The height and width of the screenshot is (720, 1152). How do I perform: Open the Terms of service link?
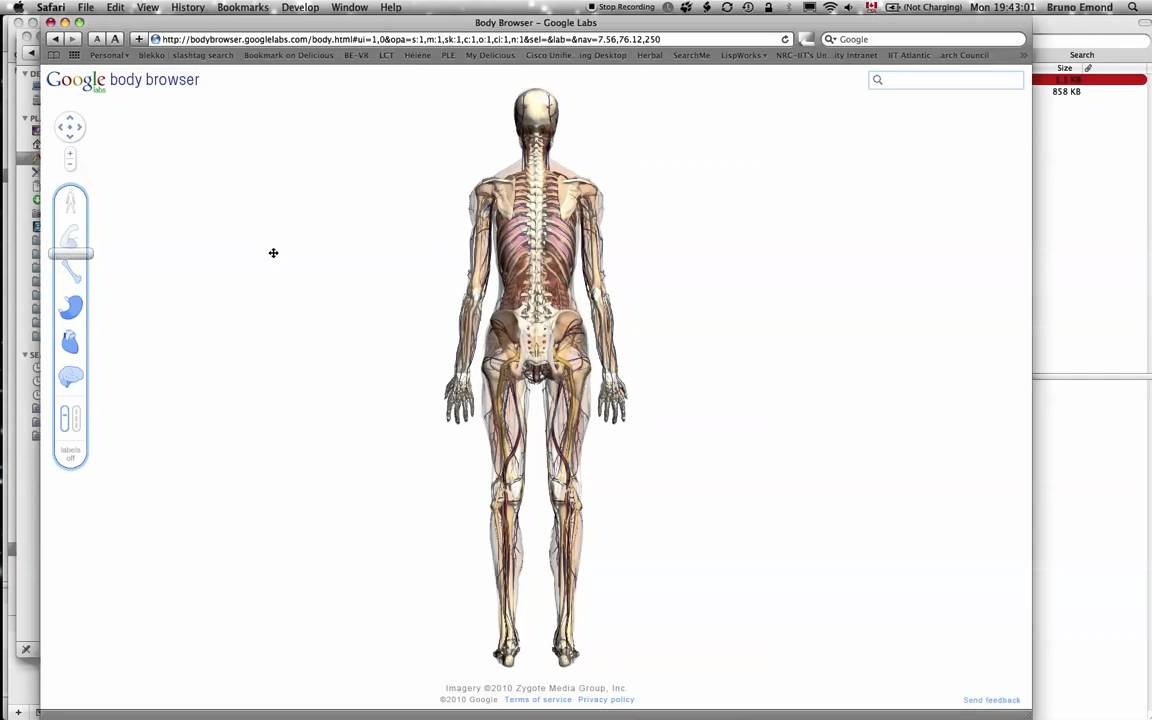point(538,699)
